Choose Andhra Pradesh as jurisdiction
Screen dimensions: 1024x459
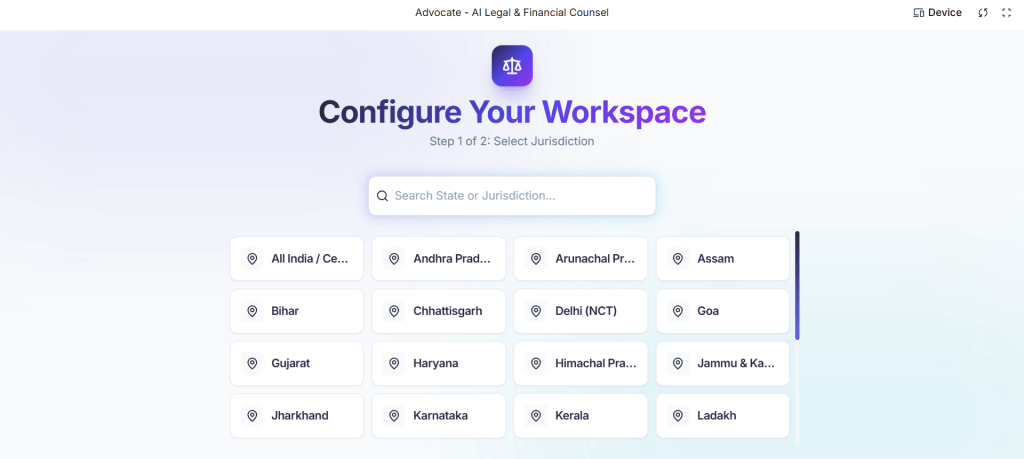439,259
